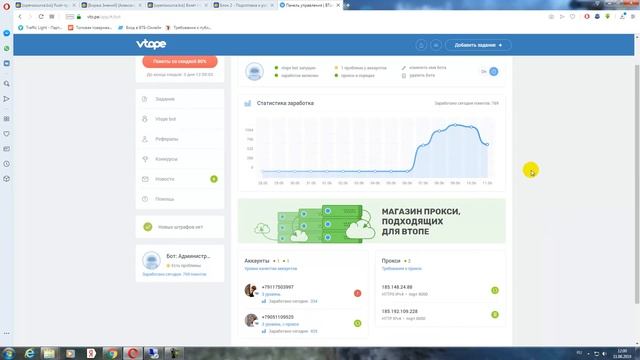Click the last data point on the earnings chart
Viewport: 640px width, 360px height.
487,144
